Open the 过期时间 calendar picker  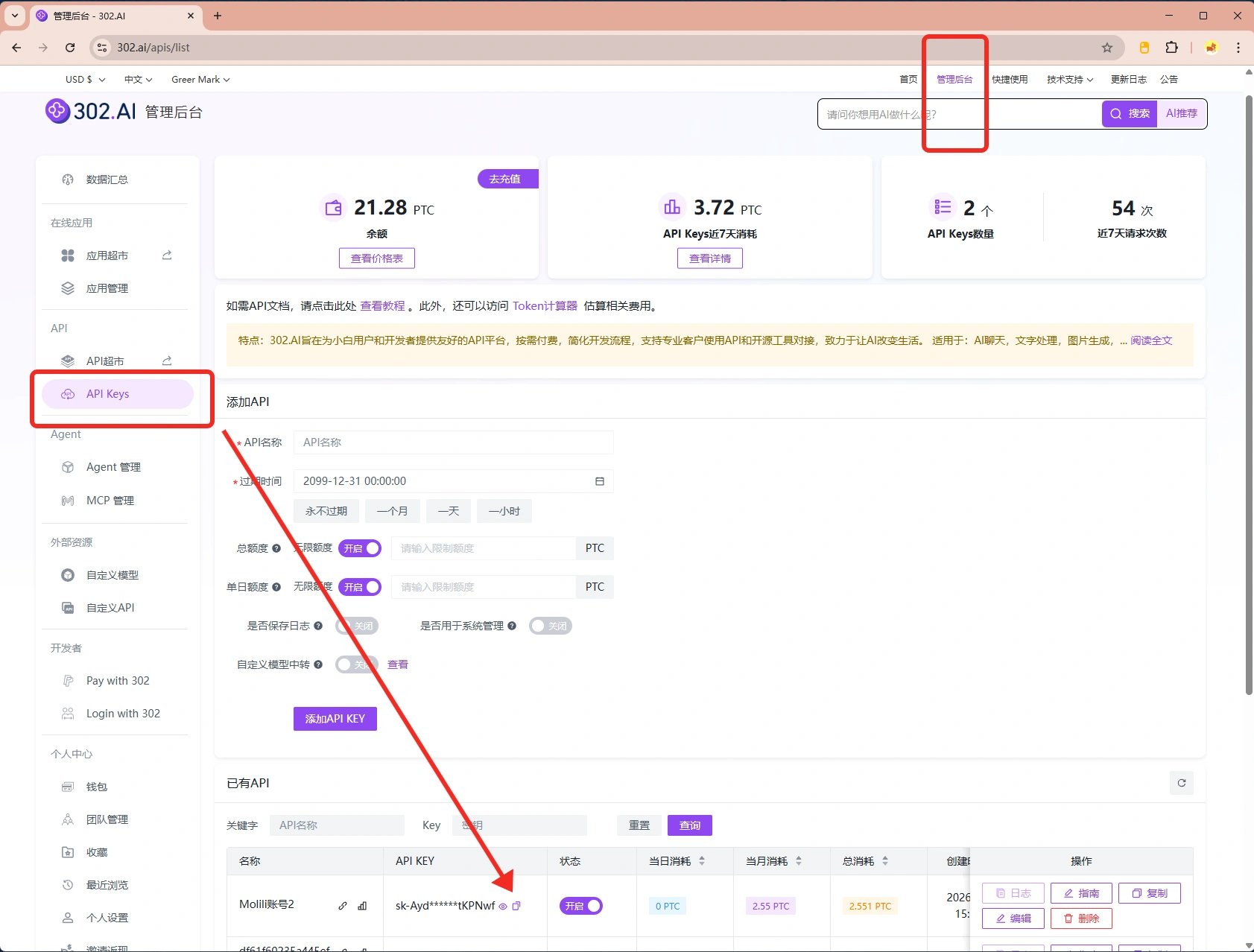click(x=600, y=480)
